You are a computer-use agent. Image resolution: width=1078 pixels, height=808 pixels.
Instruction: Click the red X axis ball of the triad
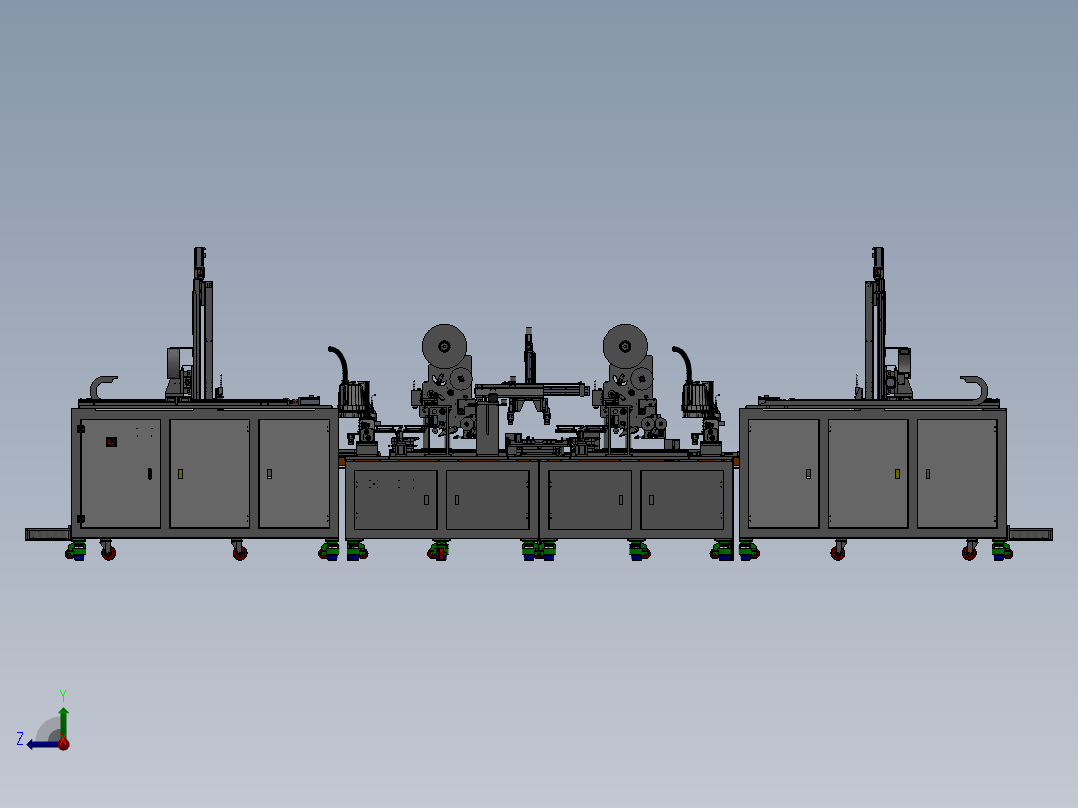pyautogui.click(x=64, y=743)
